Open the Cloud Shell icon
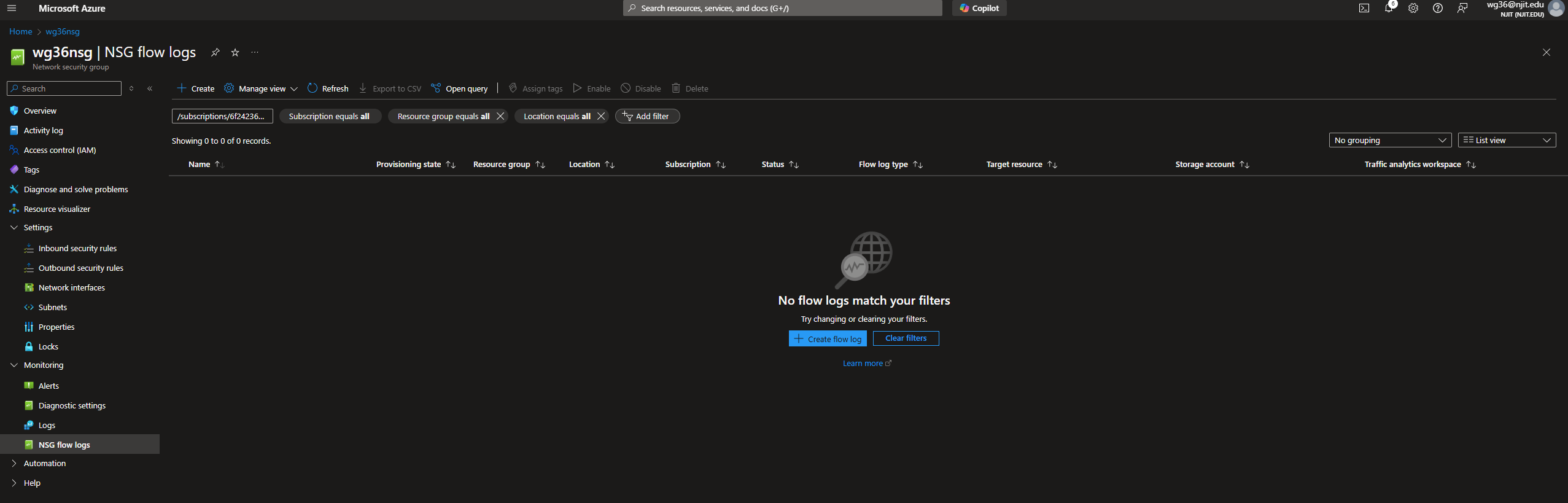 1364,9
